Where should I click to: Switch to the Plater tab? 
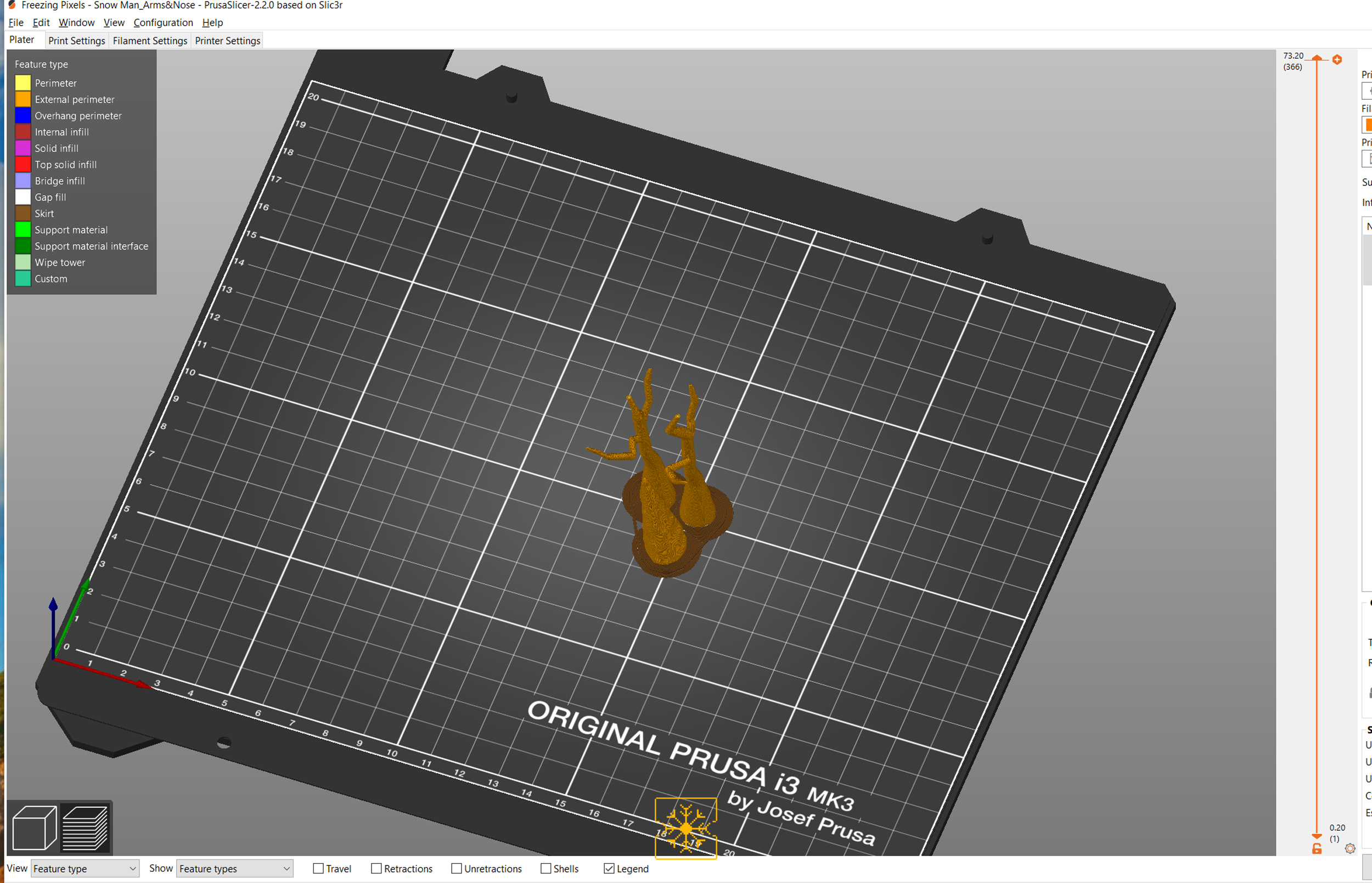(22, 40)
